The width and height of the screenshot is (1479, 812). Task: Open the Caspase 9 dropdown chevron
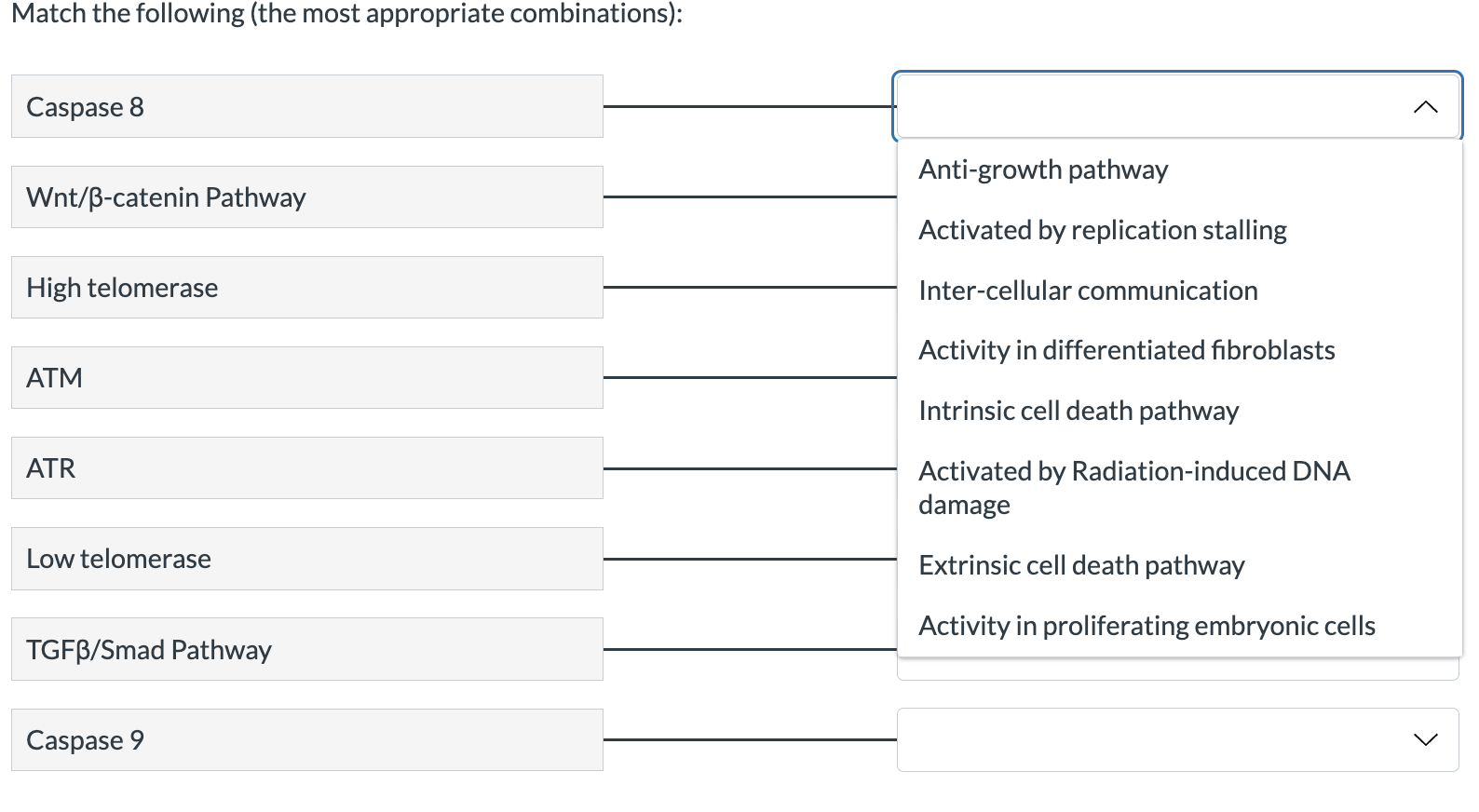click(1425, 739)
